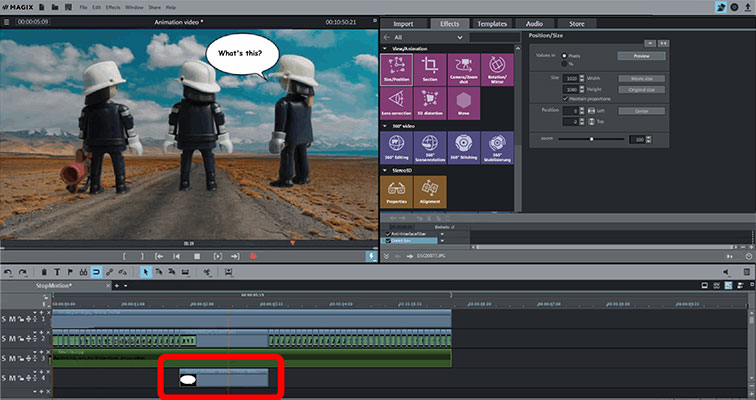Select the percent radio button
Screen dimensions: 756x400
pos(564,64)
